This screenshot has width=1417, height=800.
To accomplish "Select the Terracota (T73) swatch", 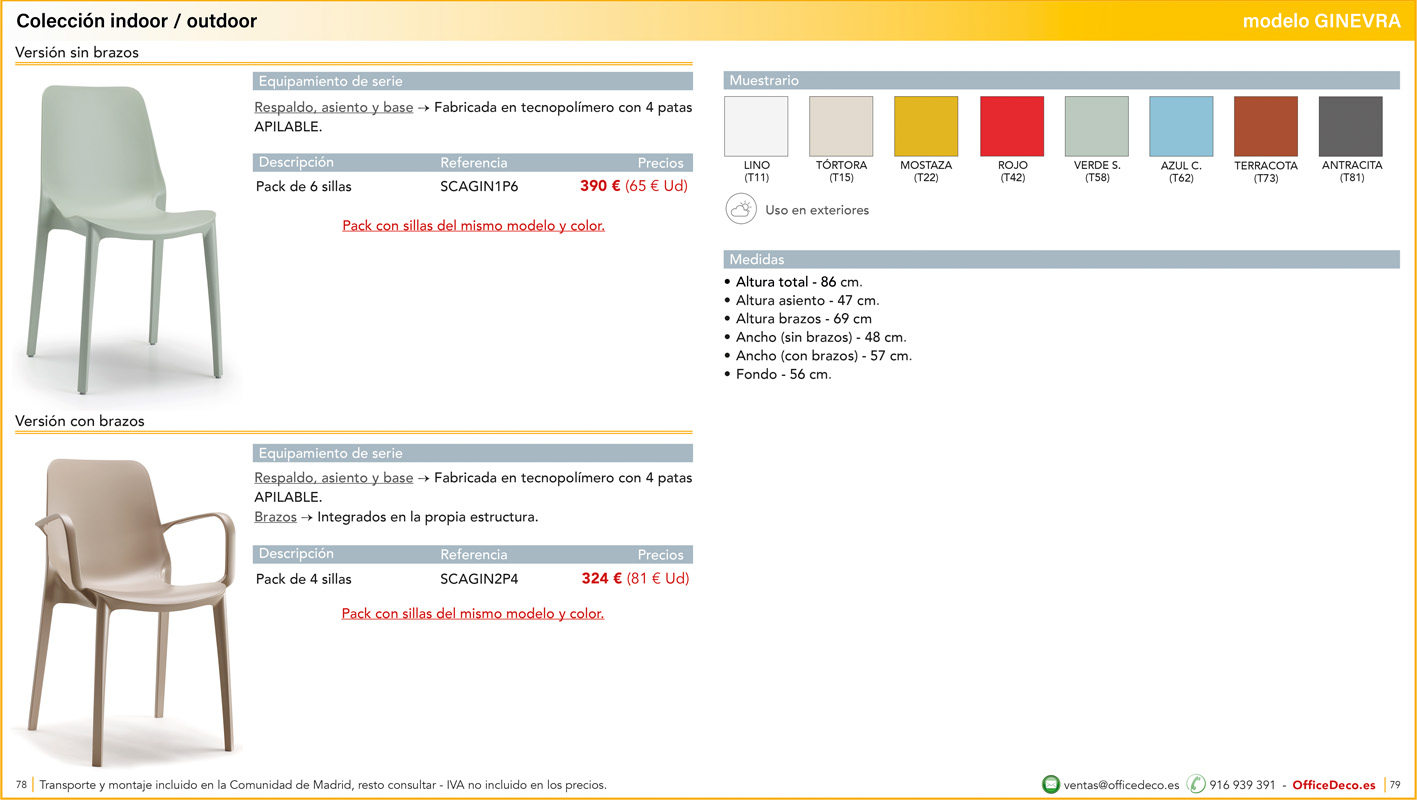I will tap(1266, 127).
